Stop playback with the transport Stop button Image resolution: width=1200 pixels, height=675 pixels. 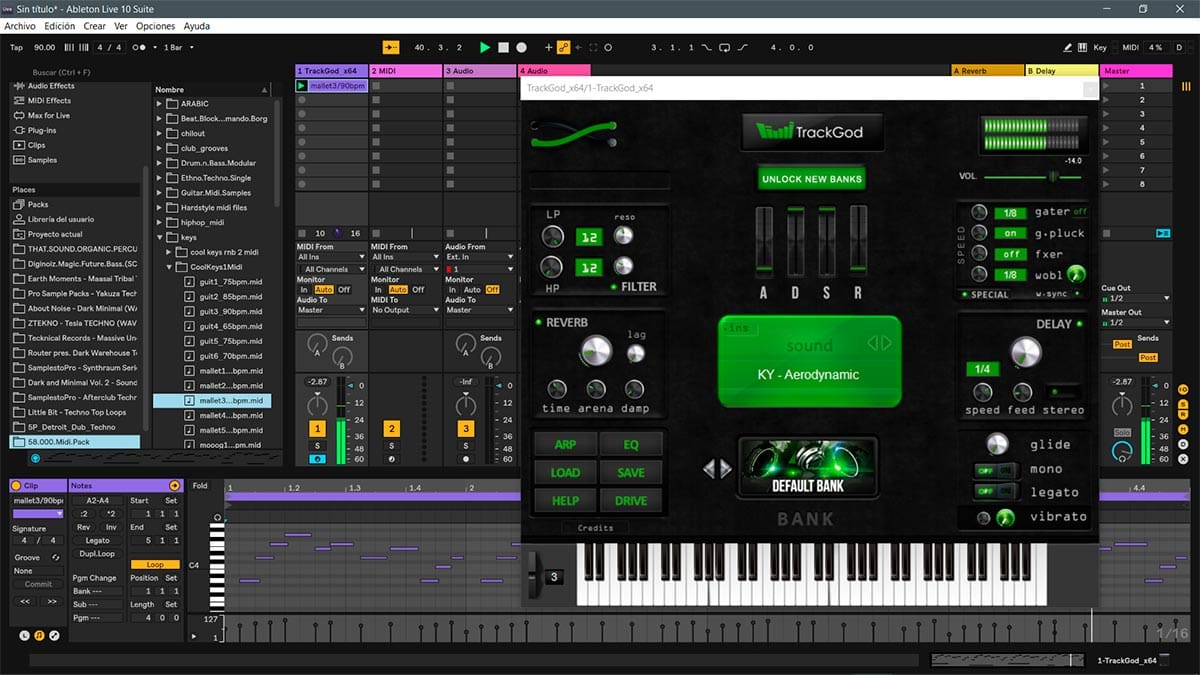(x=504, y=47)
